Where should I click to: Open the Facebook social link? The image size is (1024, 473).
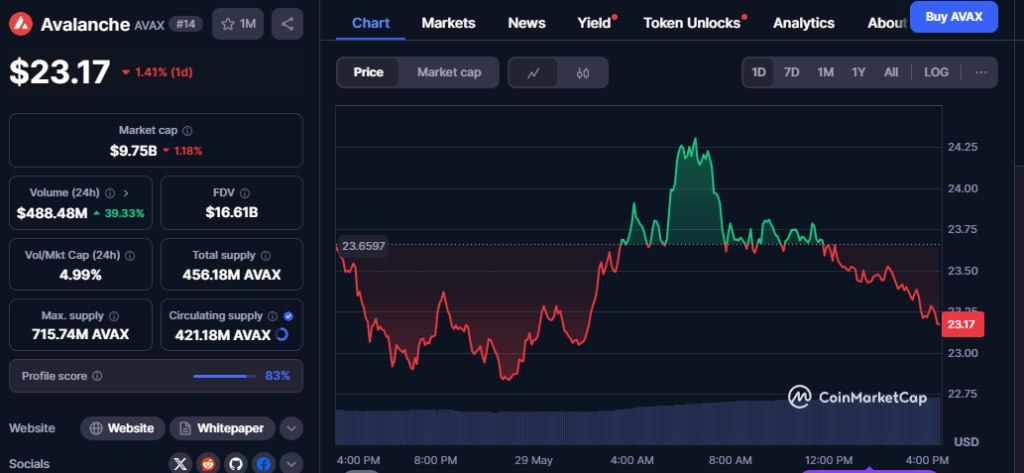point(264,464)
